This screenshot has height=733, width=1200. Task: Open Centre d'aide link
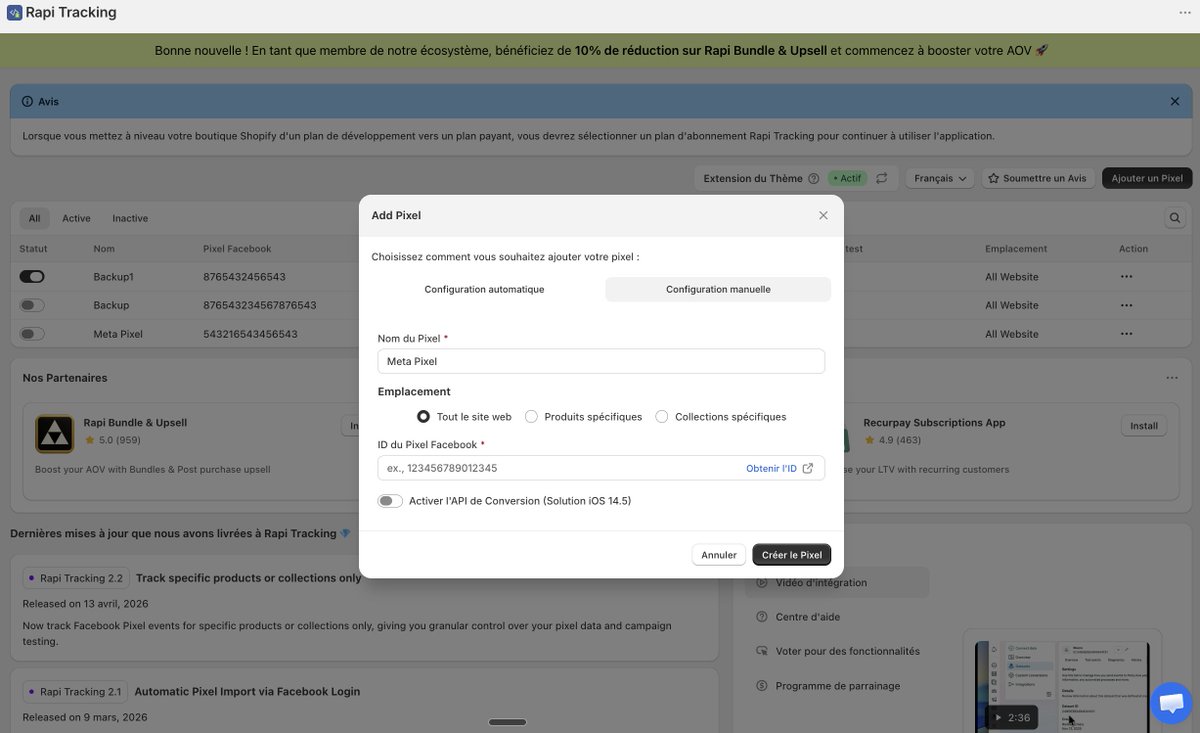pos(808,617)
